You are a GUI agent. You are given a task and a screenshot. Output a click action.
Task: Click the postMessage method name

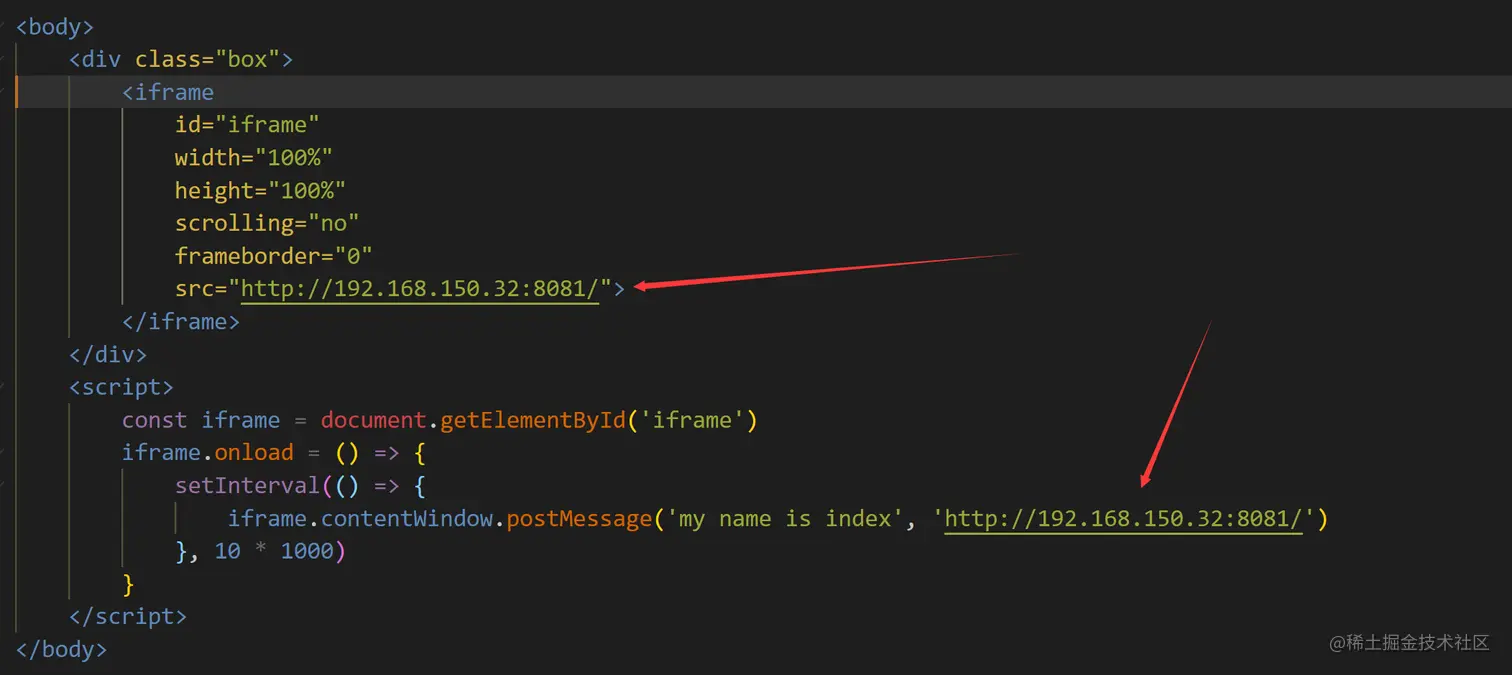click(579, 518)
